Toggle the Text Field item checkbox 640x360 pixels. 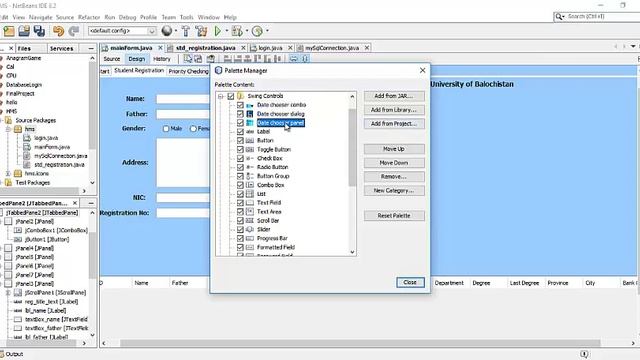(x=240, y=203)
